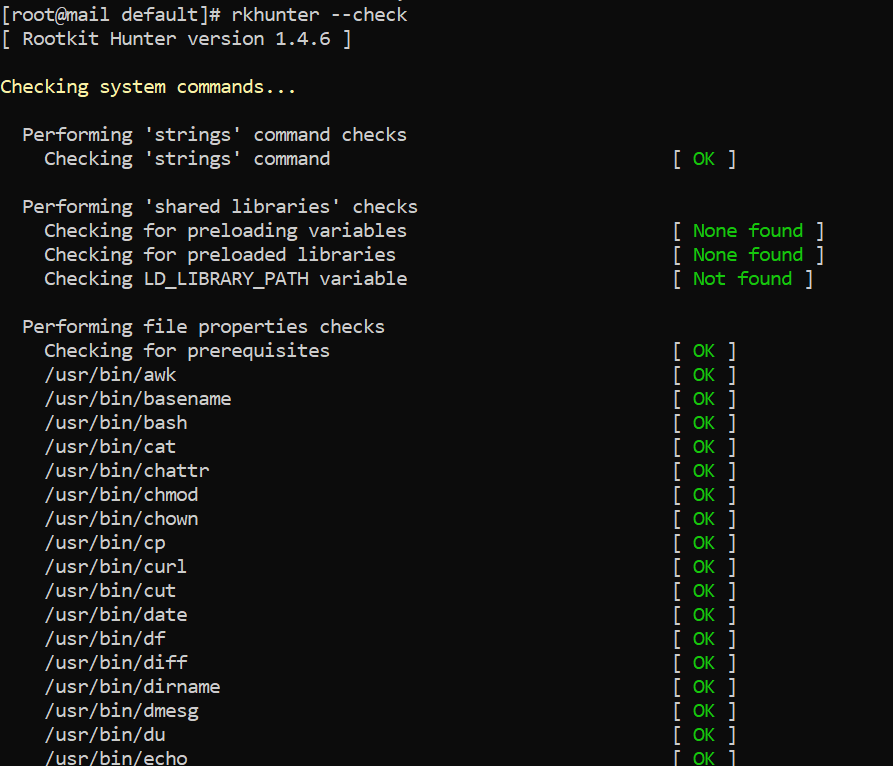Click OK status for /usr/bin/cp
The height and width of the screenshot is (766, 893).
click(x=704, y=543)
